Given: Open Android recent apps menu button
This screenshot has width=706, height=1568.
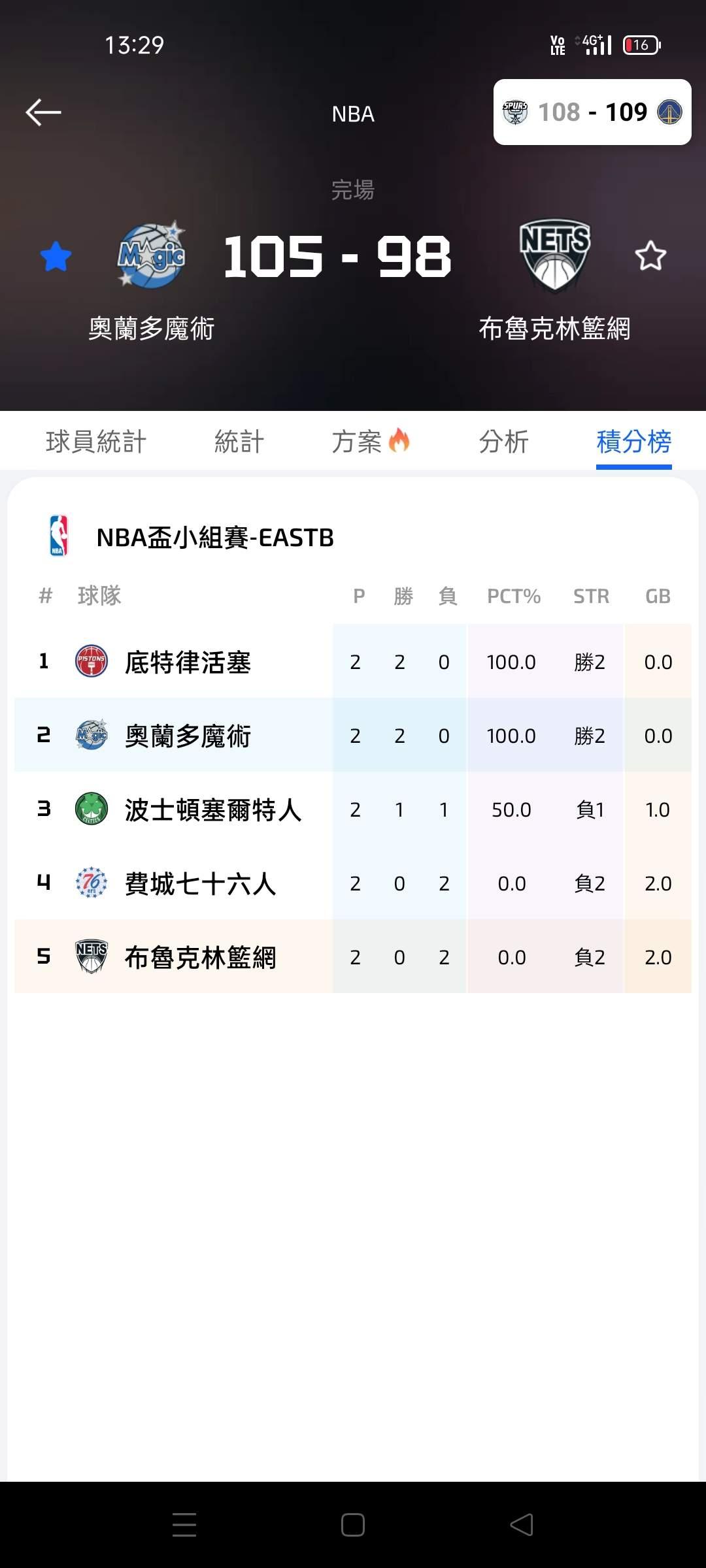Looking at the screenshot, I should coord(184,1525).
